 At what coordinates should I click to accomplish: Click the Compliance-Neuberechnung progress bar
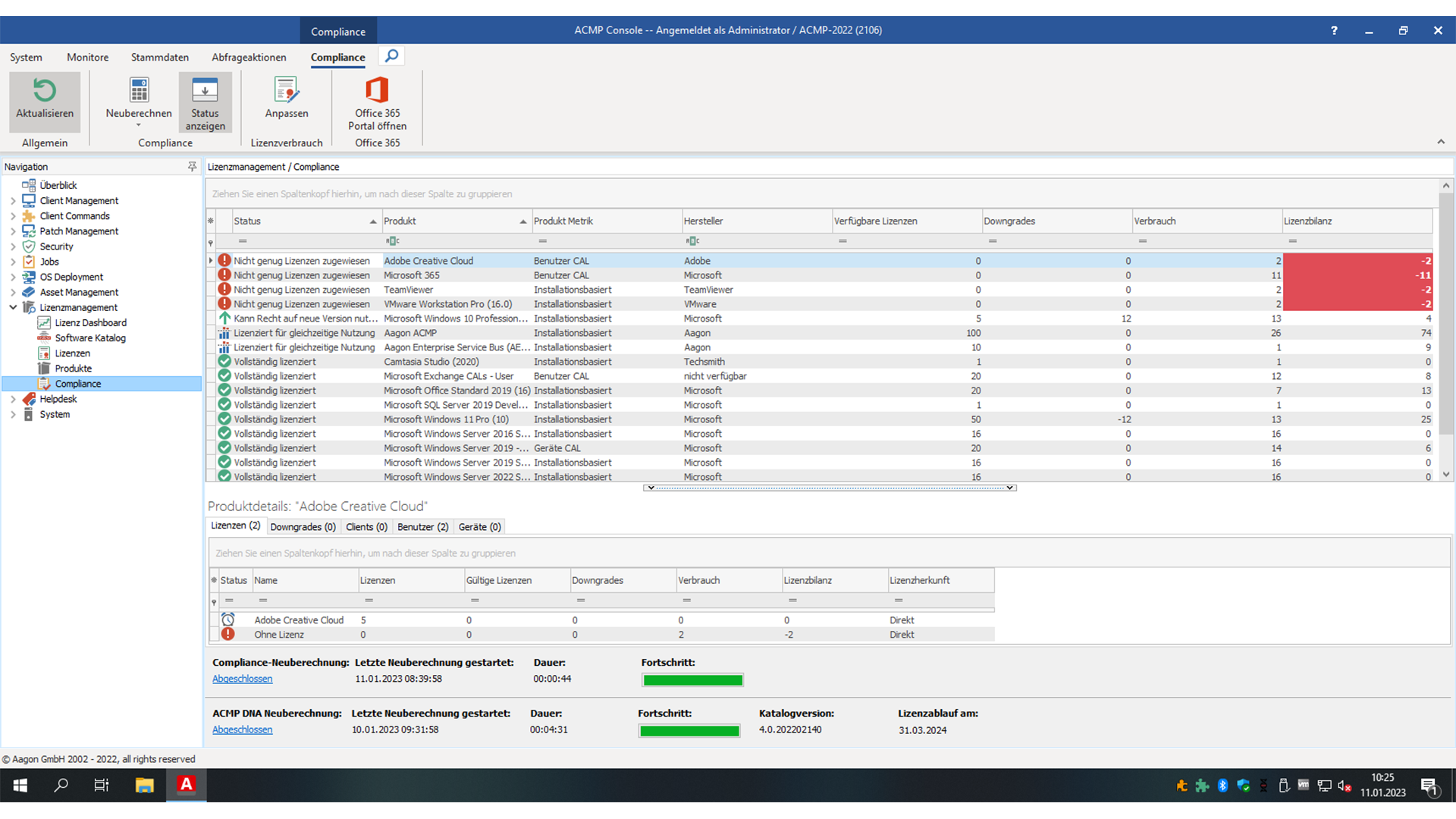692,680
